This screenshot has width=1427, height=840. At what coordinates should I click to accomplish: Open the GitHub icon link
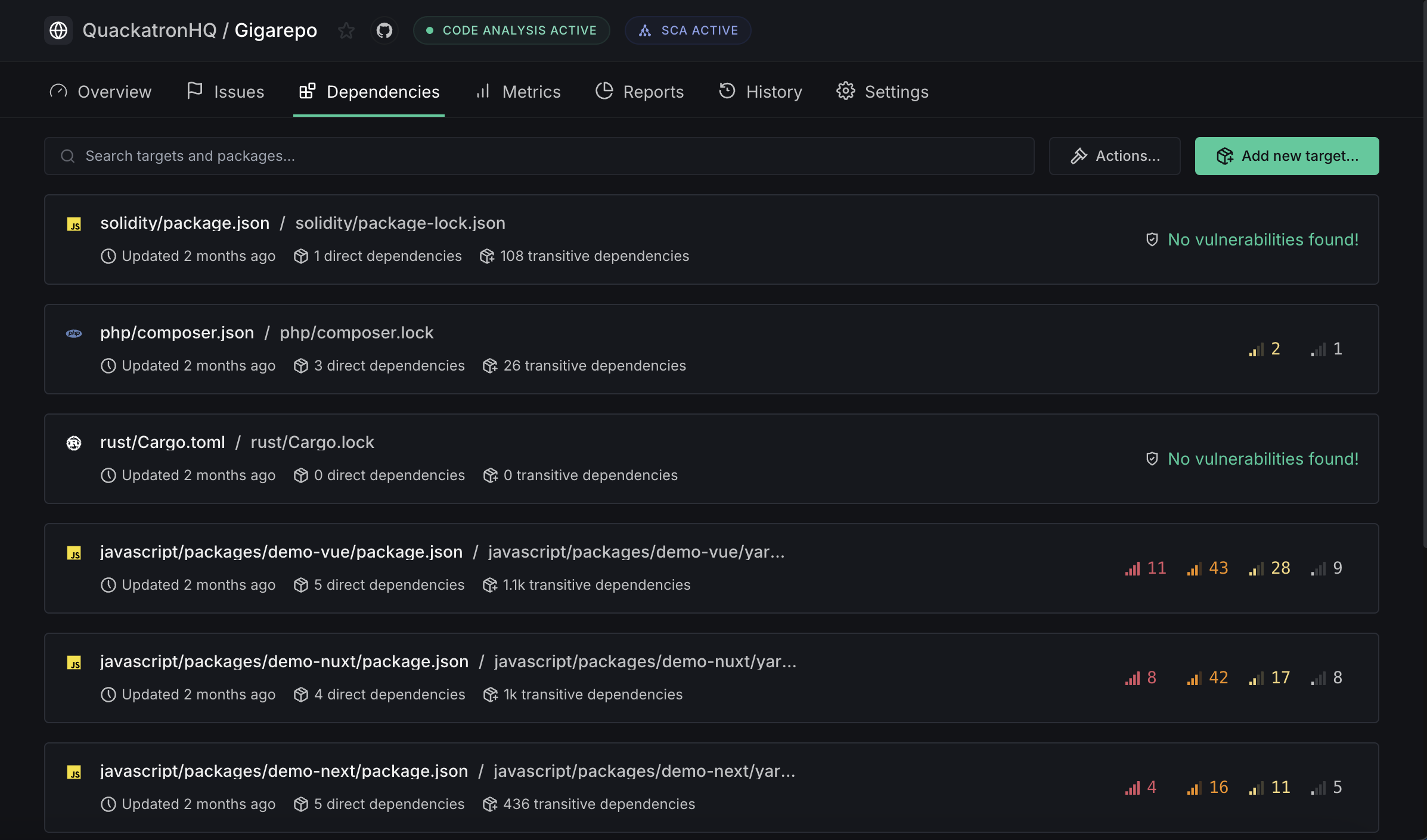(384, 30)
